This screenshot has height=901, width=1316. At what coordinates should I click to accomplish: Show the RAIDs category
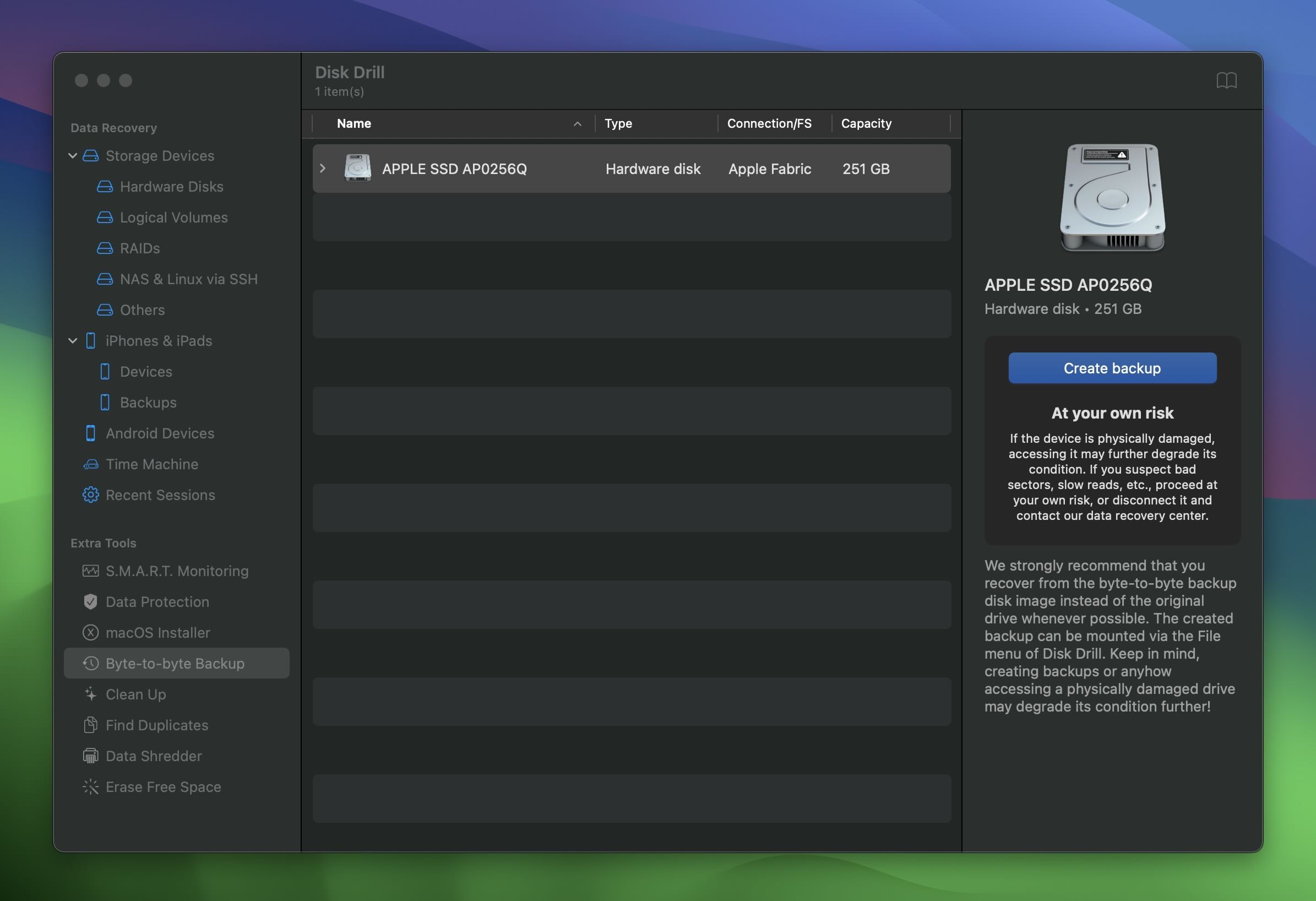point(140,248)
